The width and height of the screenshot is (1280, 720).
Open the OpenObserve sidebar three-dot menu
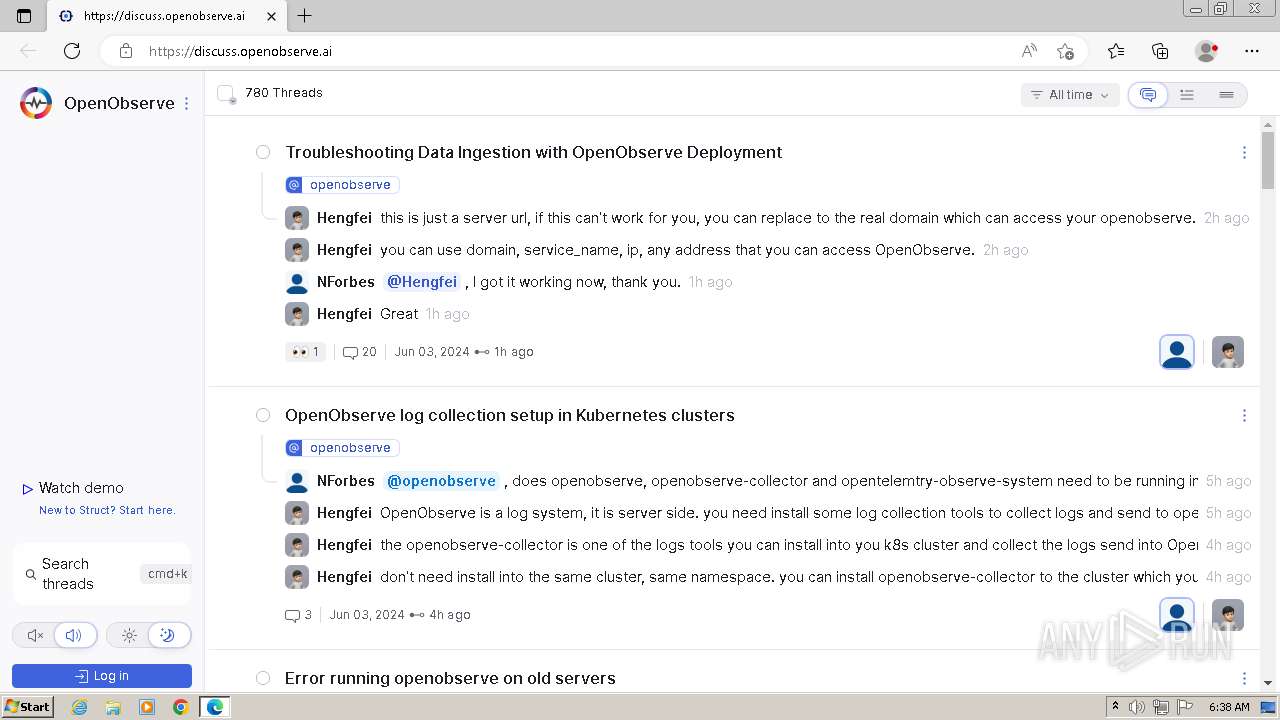coord(186,103)
